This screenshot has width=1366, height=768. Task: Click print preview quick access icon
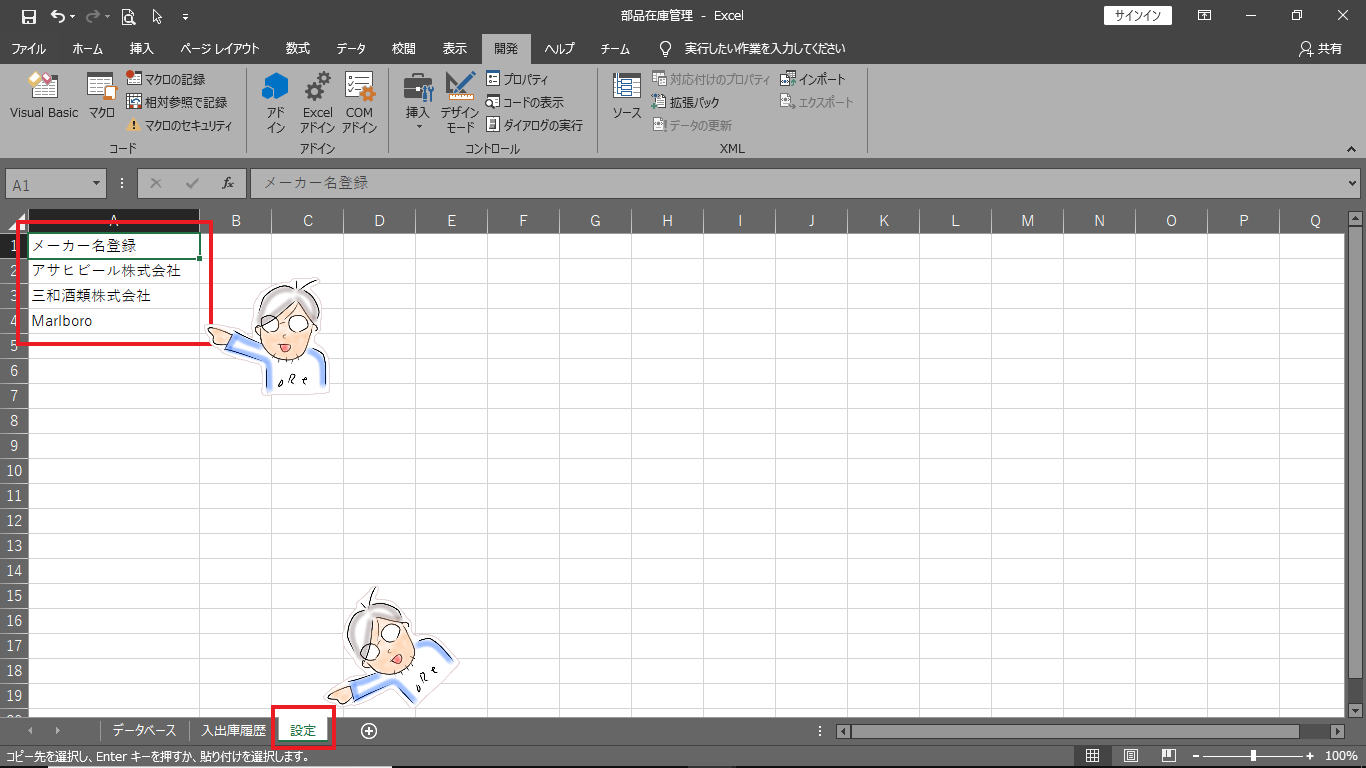coord(128,16)
